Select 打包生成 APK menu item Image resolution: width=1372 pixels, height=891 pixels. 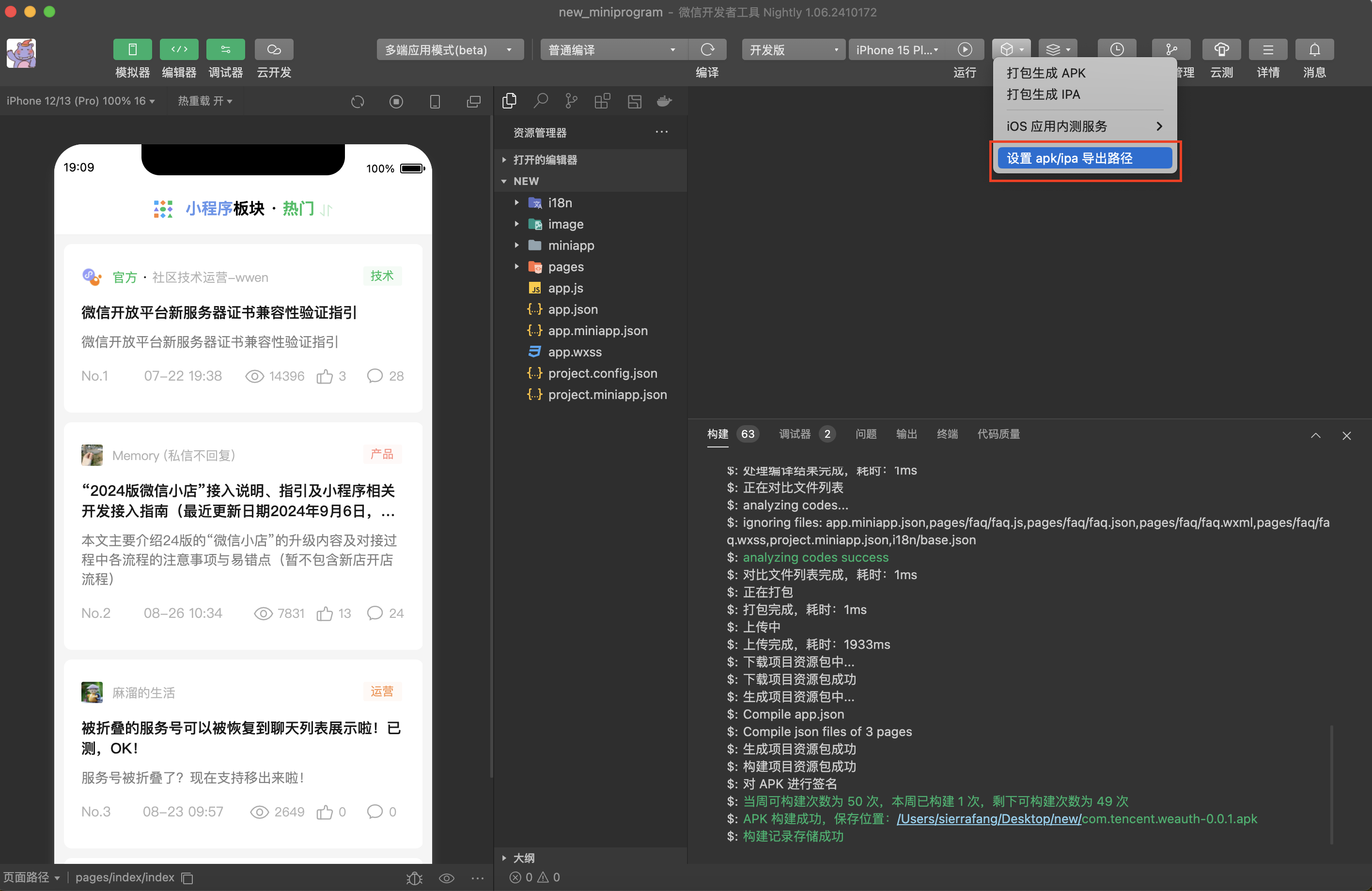1084,73
